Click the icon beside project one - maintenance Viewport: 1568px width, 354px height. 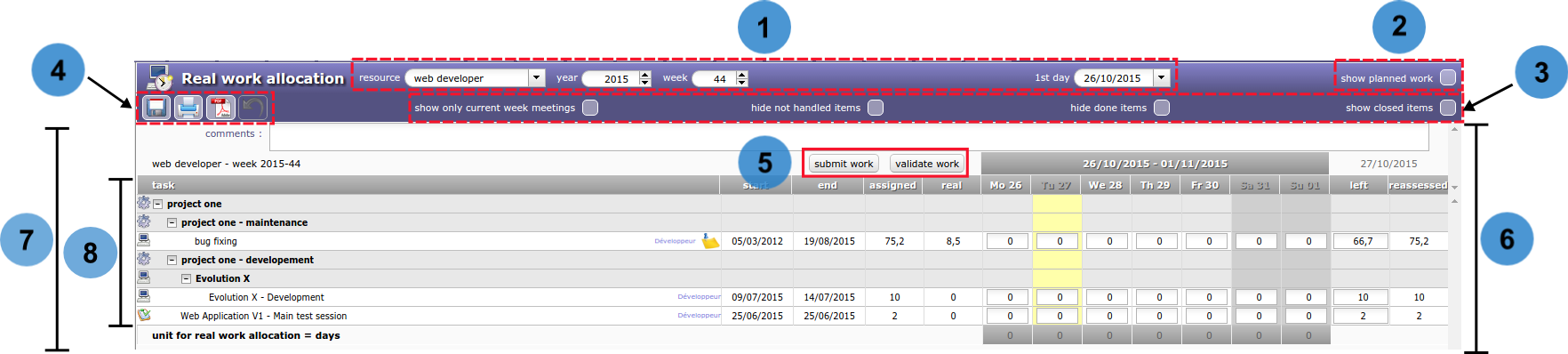pyautogui.click(x=143, y=221)
